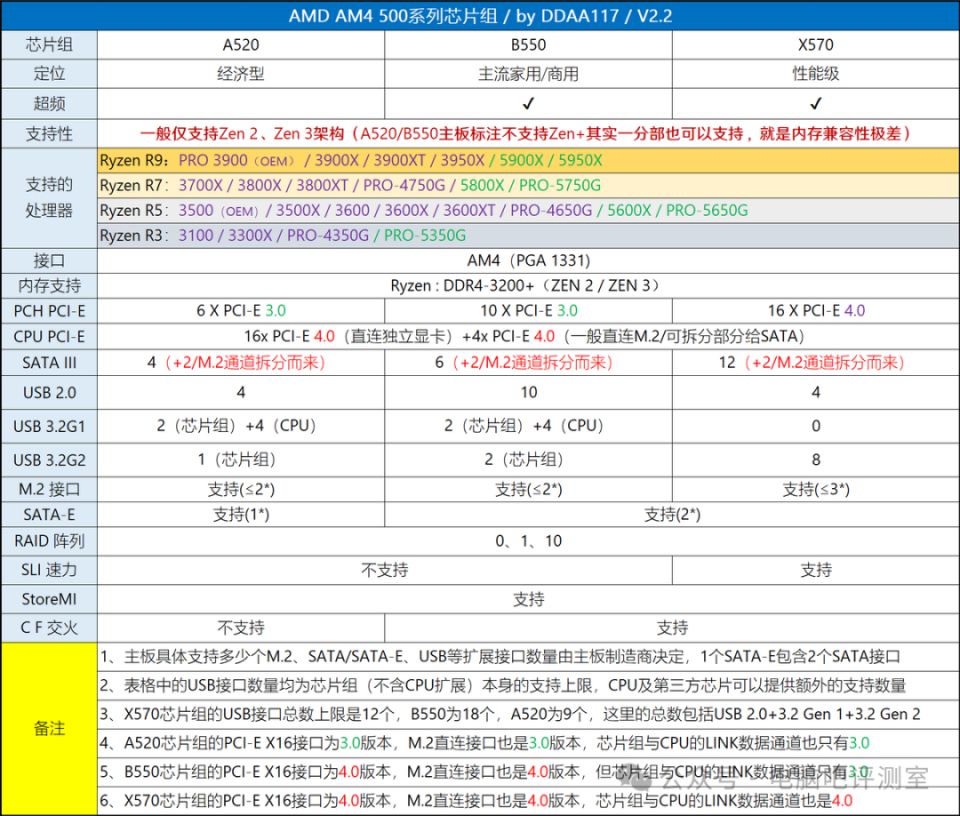Click the Ryzen R5 processor row
The image size is (960, 816).
click(x=528, y=211)
